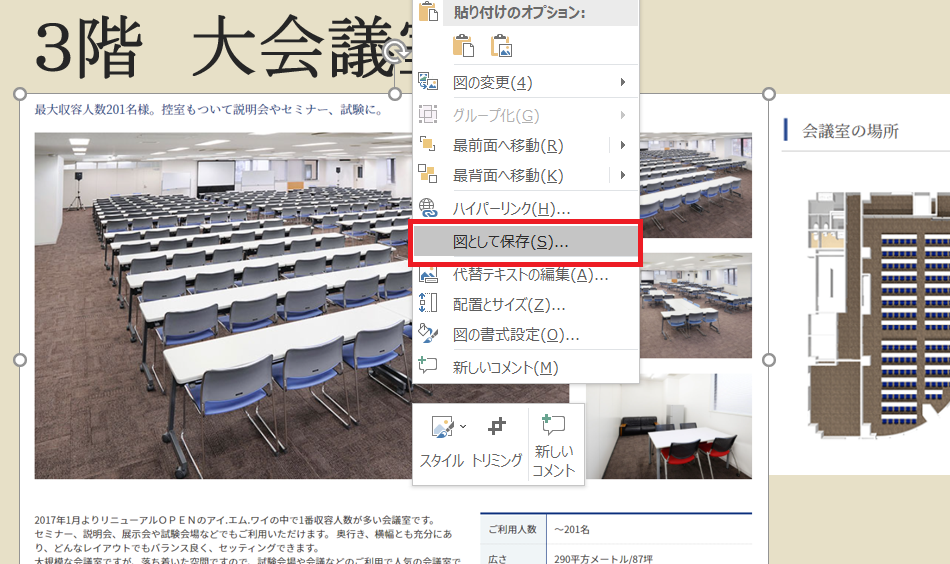This screenshot has height=564, width=950.
Task: Click the bring-to-front icon
Action: point(428,144)
